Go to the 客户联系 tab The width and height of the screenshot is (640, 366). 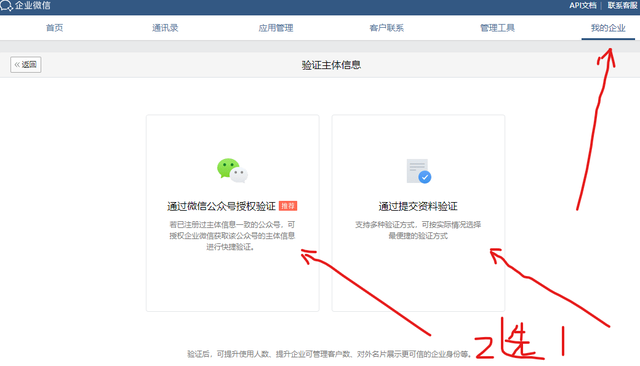pyautogui.click(x=387, y=28)
